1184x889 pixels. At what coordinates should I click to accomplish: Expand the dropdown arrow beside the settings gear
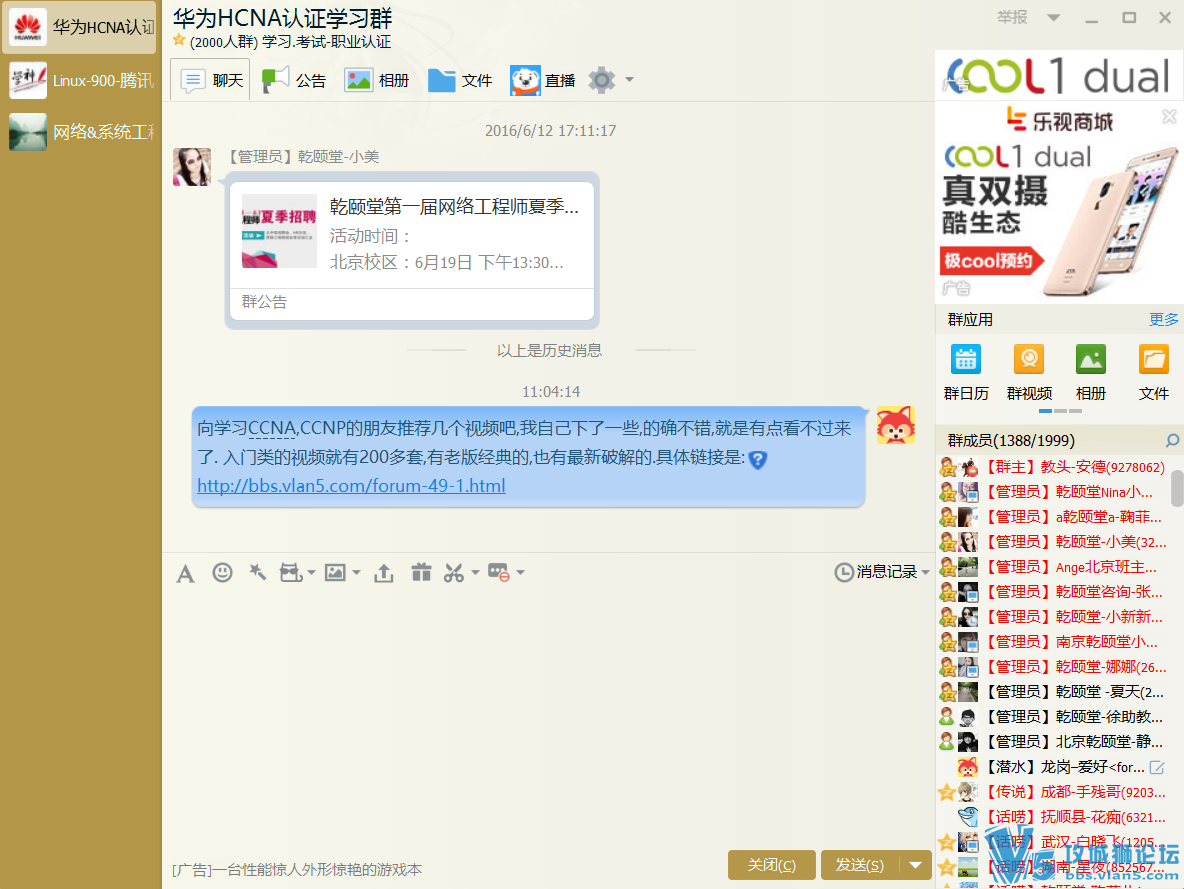pyautogui.click(x=629, y=80)
